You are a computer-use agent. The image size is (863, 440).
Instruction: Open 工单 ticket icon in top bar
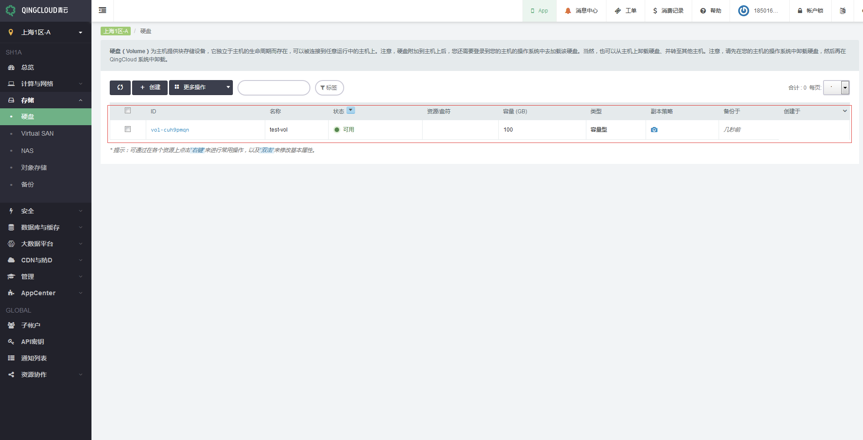pyautogui.click(x=618, y=11)
